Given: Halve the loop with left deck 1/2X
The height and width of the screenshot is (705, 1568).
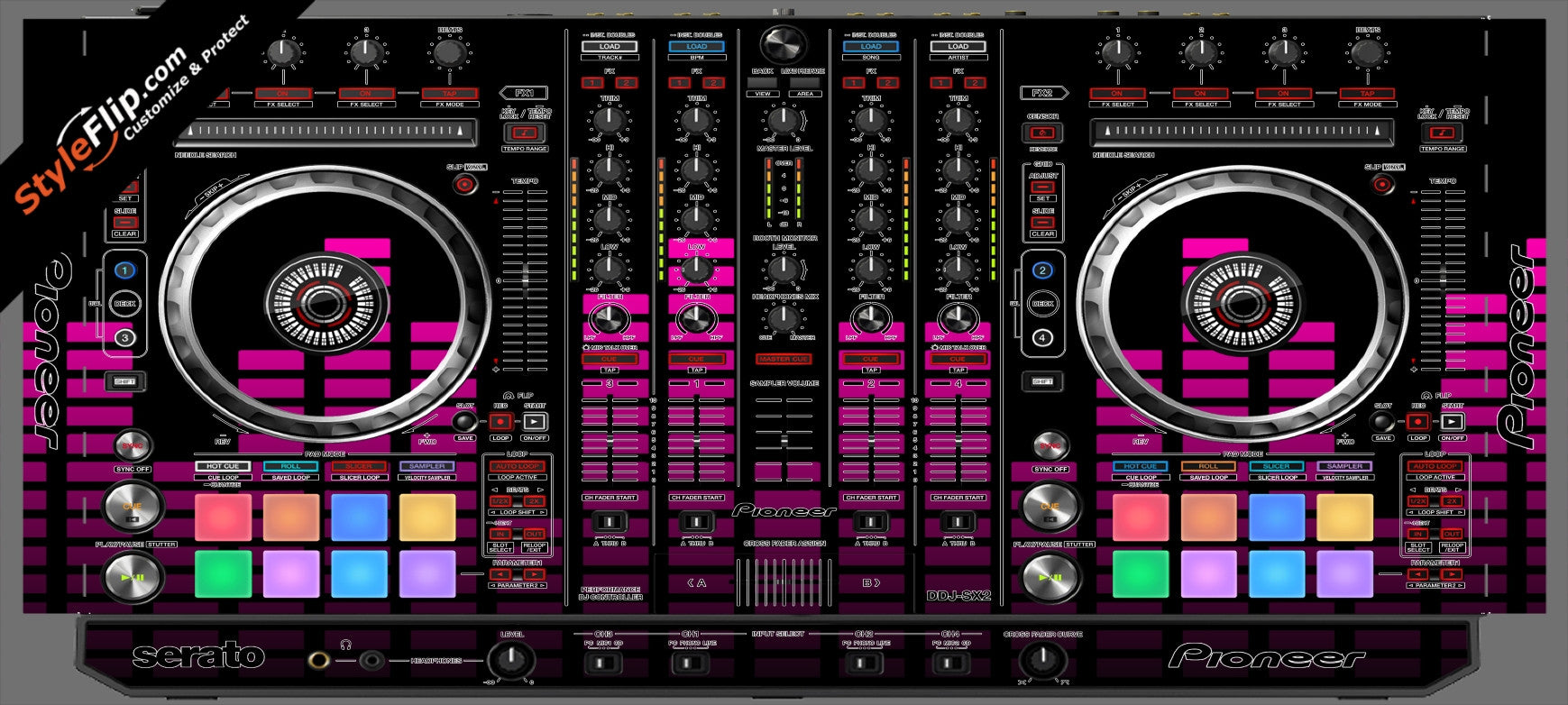Looking at the screenshot, I should [500, 500].
